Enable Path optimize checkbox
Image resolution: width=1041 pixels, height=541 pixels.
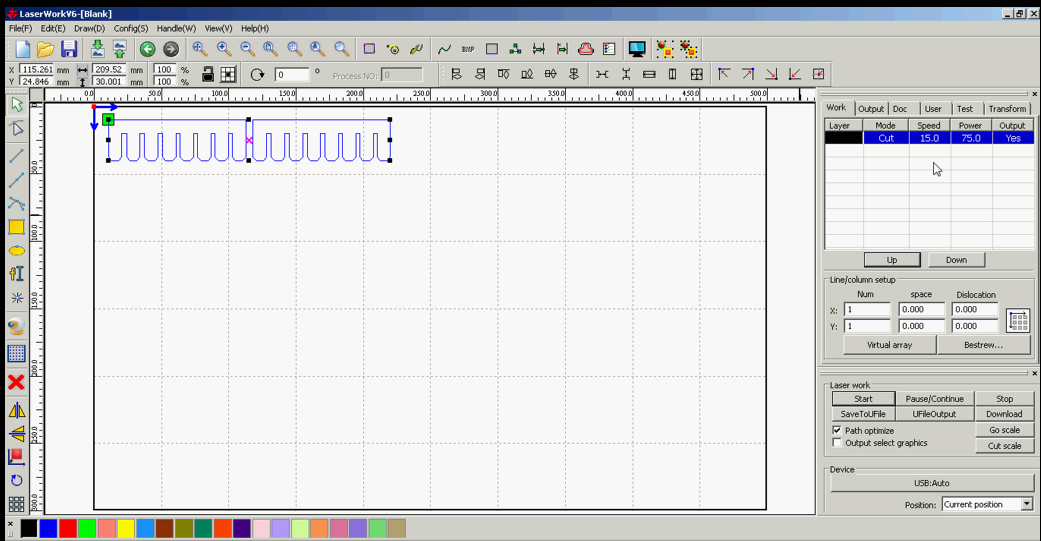pos(837,430)
